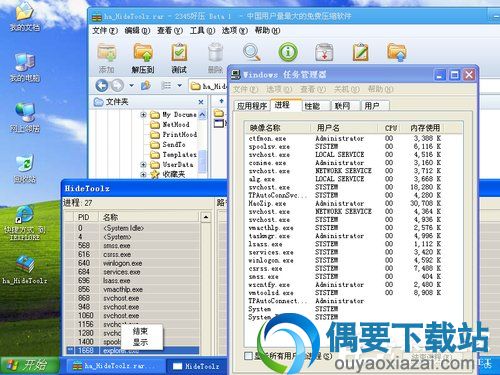
Task: Choose 结束 in the context menu
Action: point(140,331)
